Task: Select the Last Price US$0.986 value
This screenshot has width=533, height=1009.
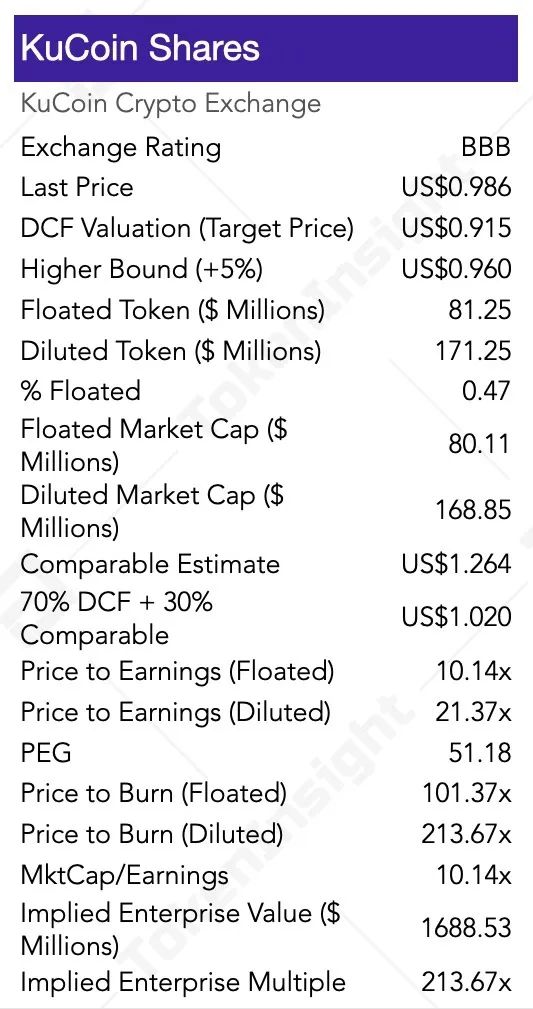Action: click(456, 187)
